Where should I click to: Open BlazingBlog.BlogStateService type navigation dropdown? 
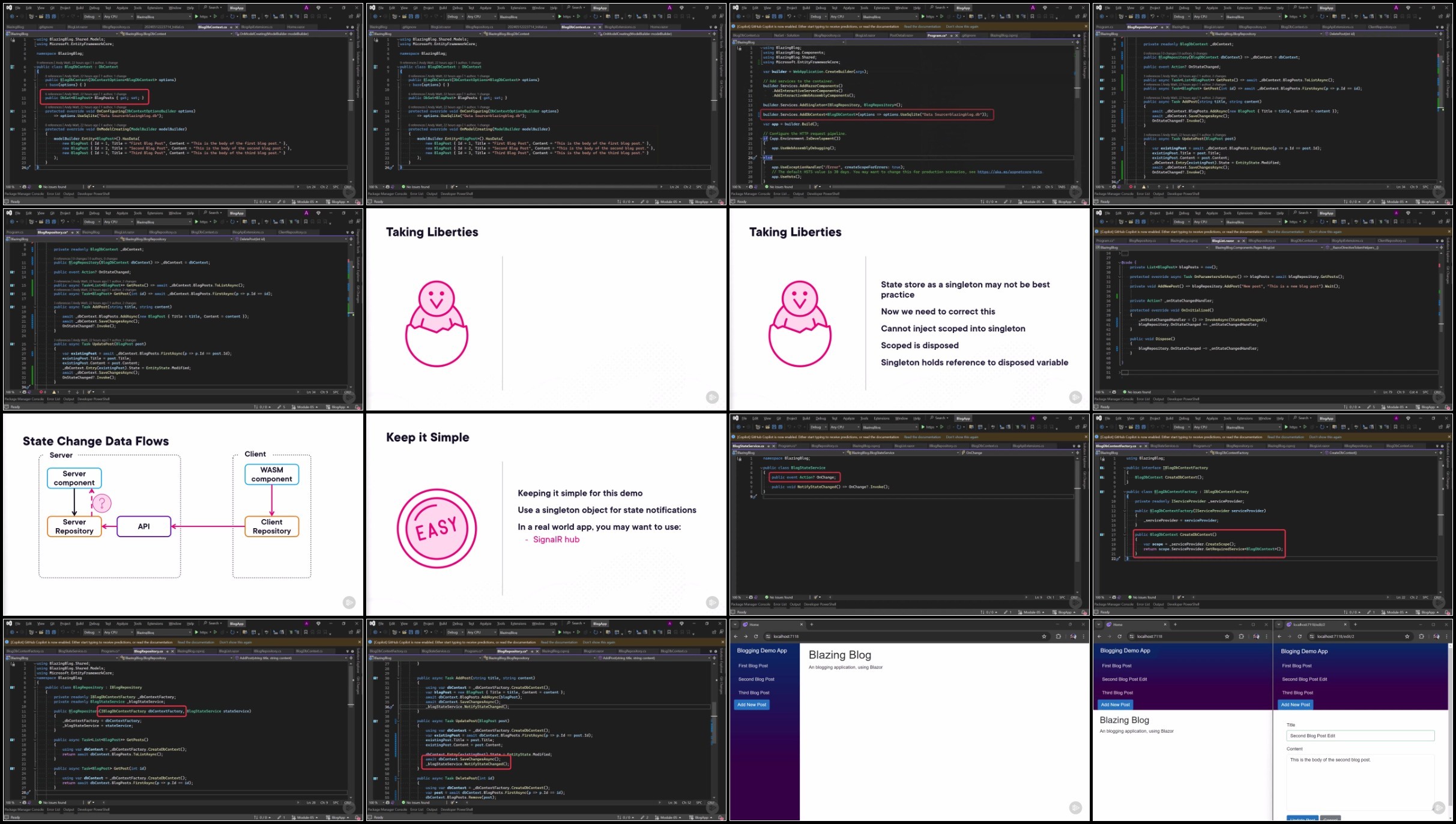click(x=902, y=453)
